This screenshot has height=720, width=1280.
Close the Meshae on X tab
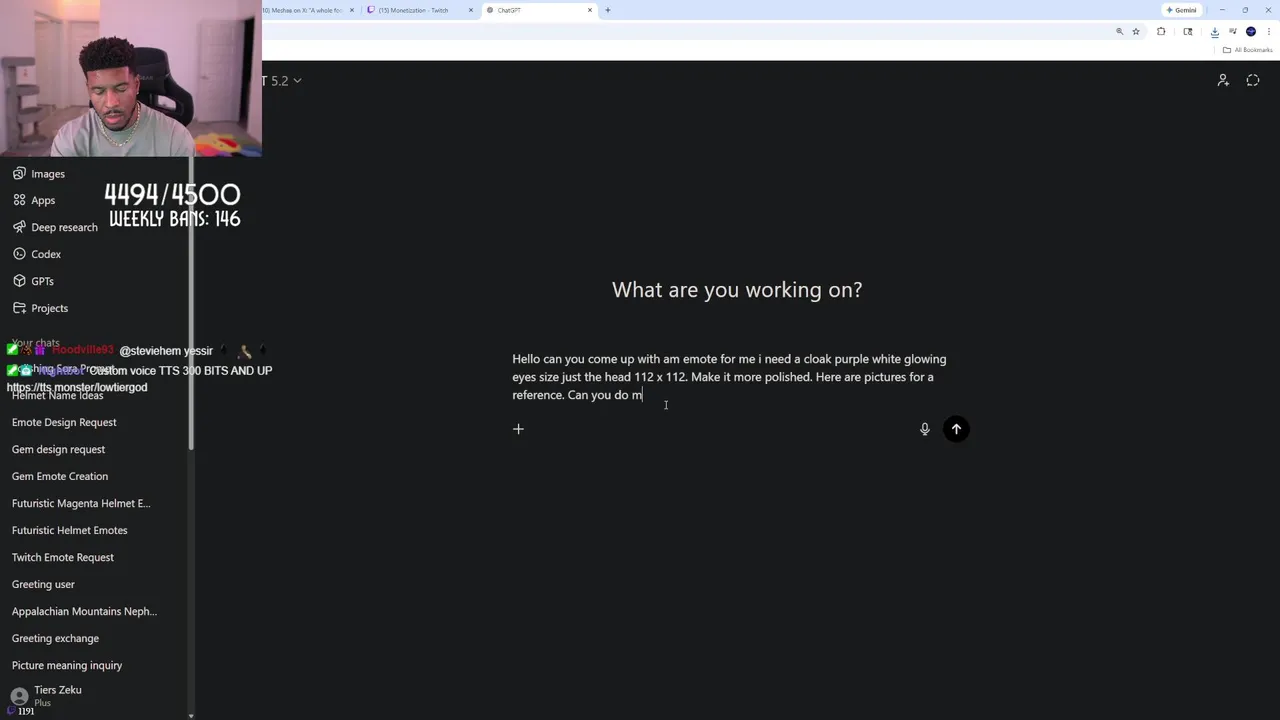352,10
